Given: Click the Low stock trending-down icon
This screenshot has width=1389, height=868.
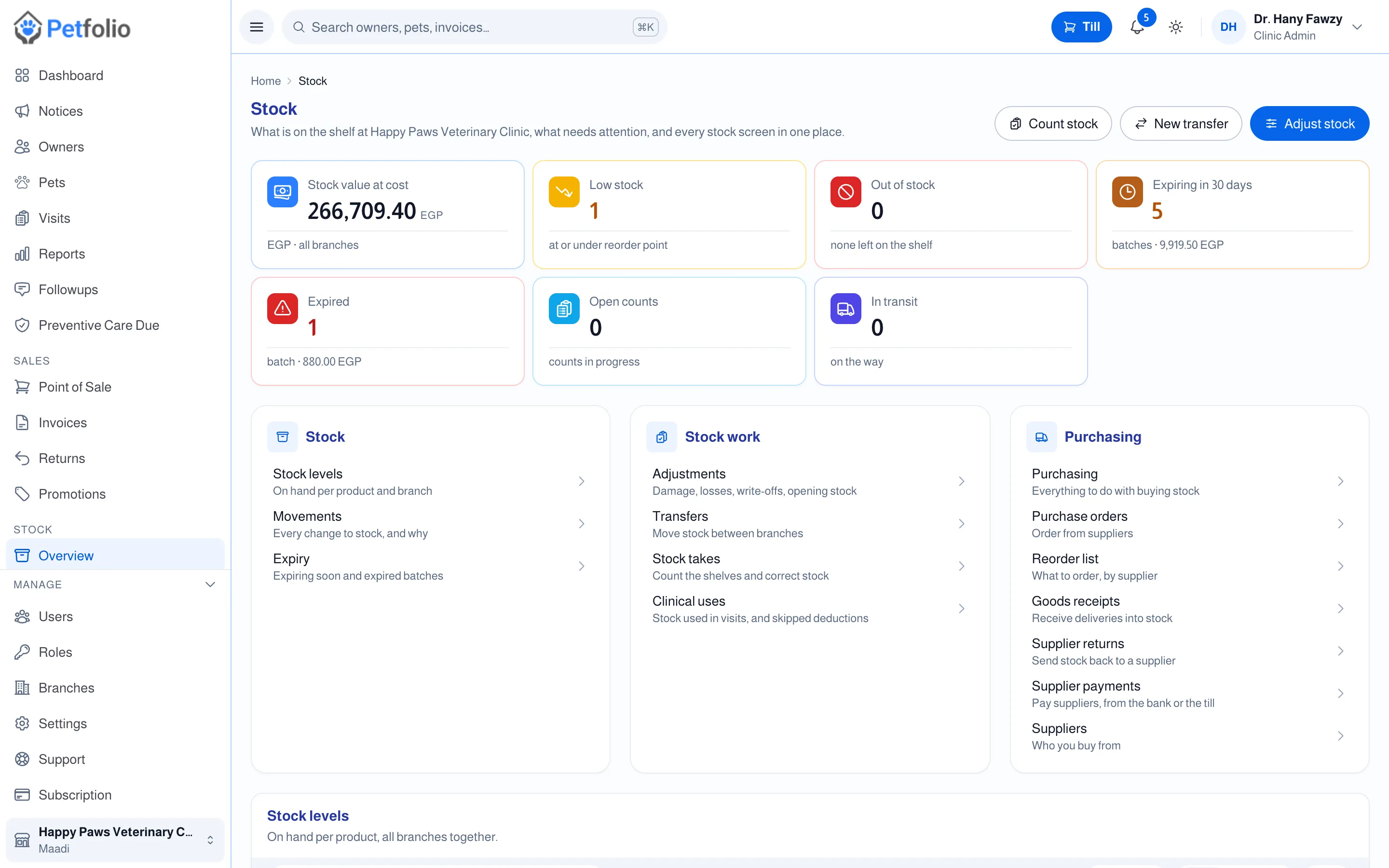Looking at the screenshot, I should (564, 192).
